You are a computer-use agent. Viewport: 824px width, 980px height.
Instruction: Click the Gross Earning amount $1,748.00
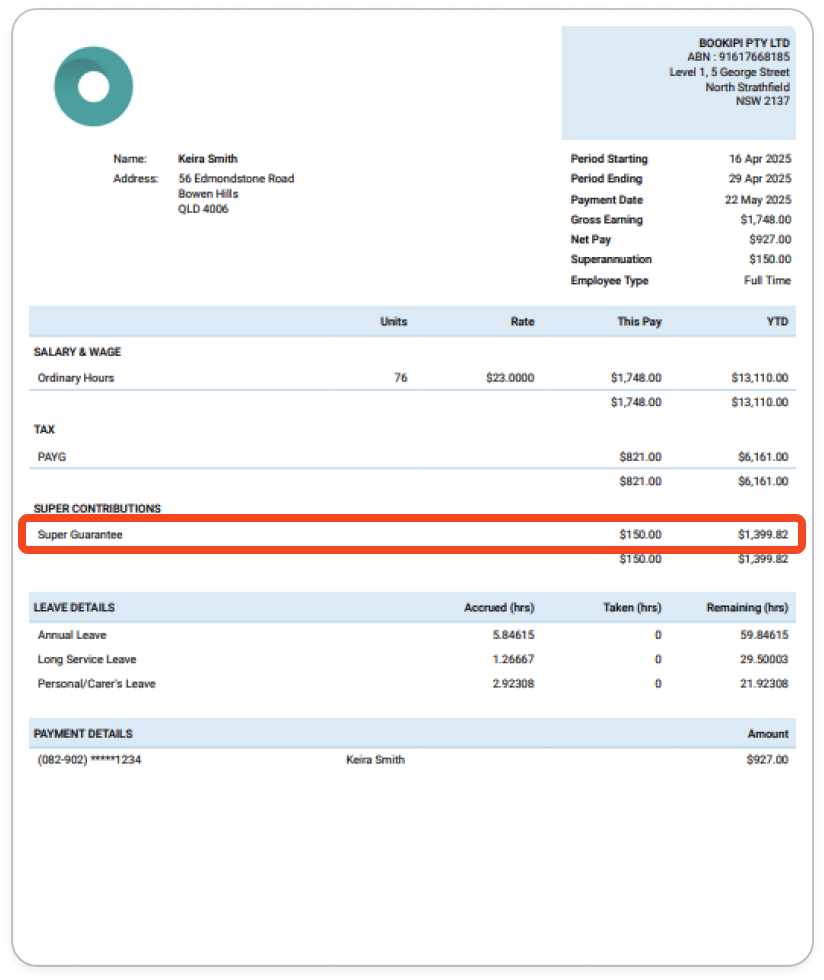[x=761, y=219]
